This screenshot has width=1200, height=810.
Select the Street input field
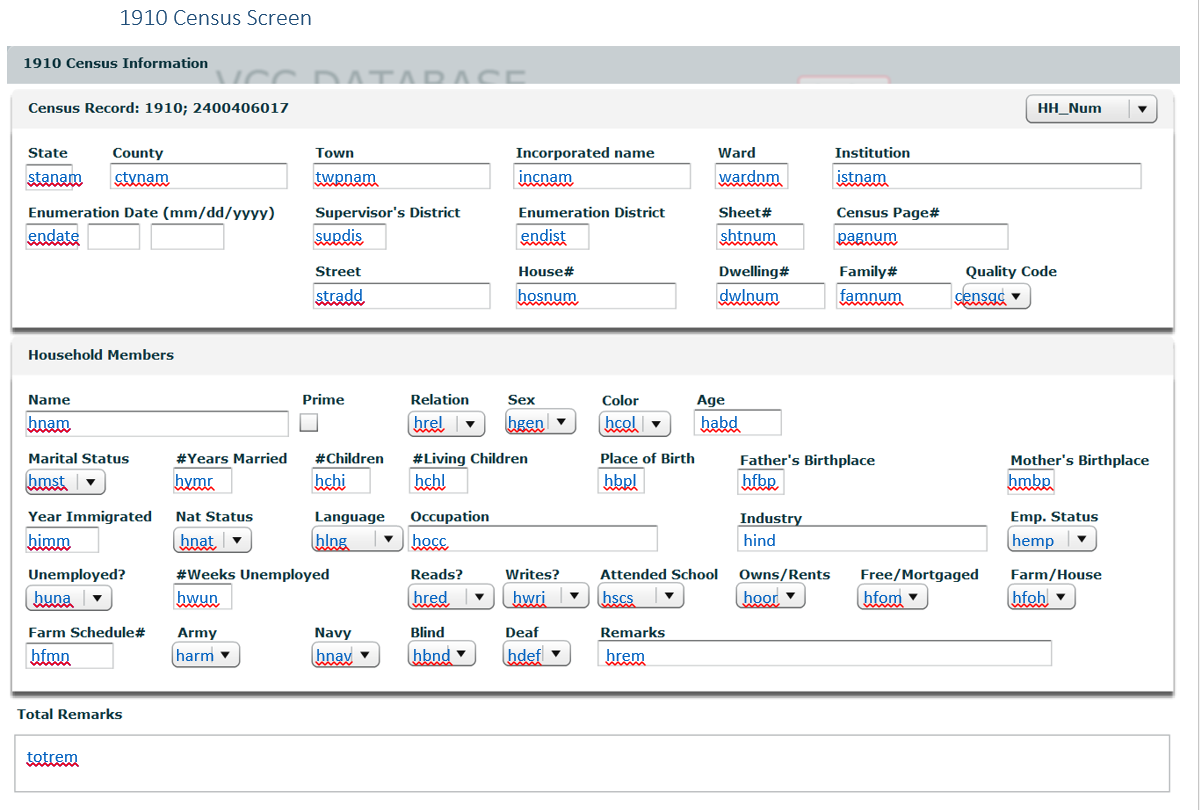(402, 296)
